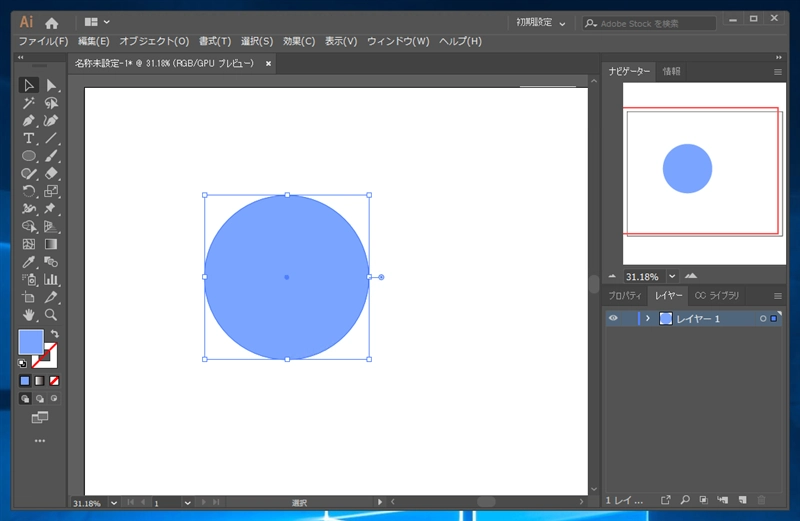
Task: Open the Layers panel options menu
Action: point(778,296)
